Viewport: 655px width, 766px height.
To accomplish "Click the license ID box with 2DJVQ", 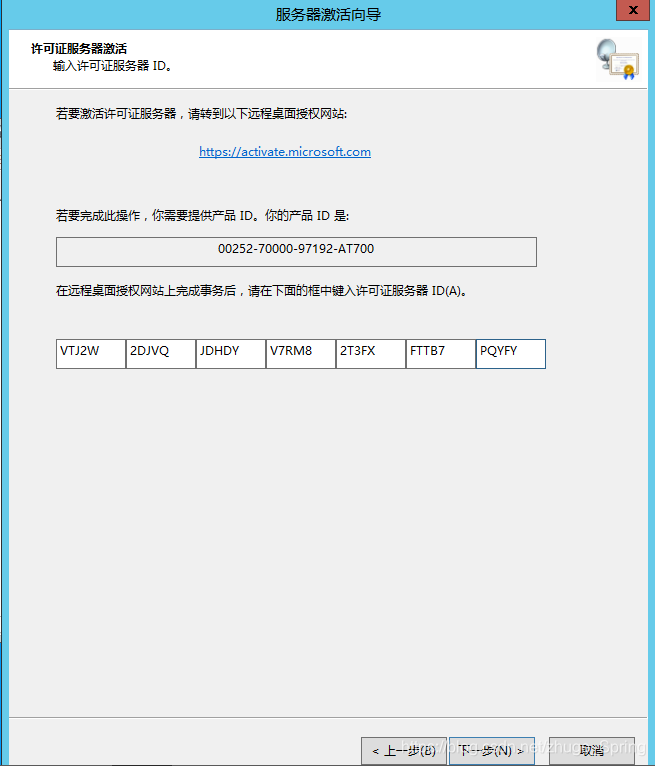I will pos(161,354).
